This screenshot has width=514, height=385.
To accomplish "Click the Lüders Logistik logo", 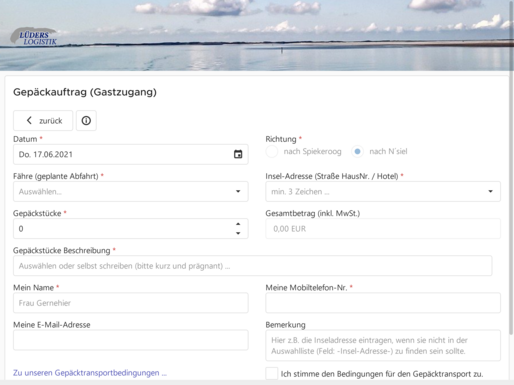I will click(x=34, y=36).
